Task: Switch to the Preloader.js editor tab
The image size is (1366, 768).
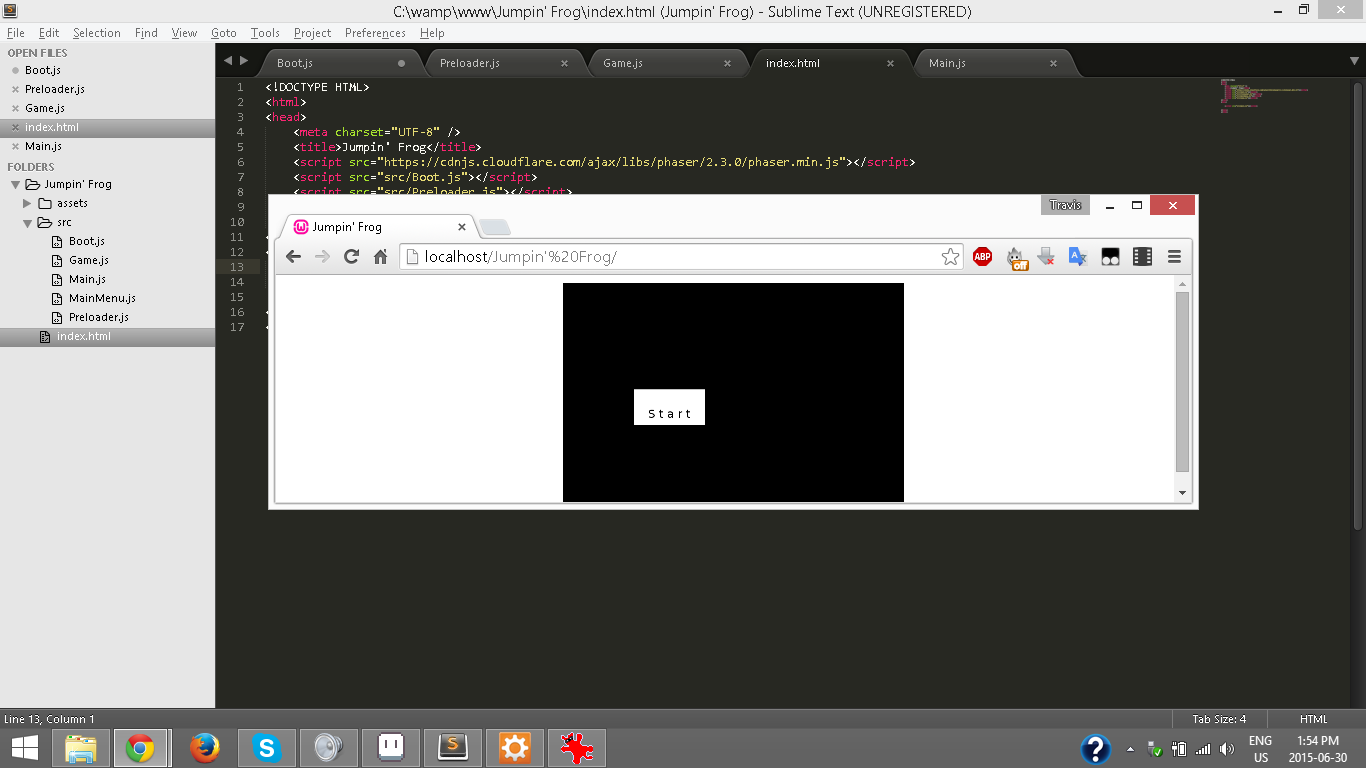Action: tap(503, 63)
